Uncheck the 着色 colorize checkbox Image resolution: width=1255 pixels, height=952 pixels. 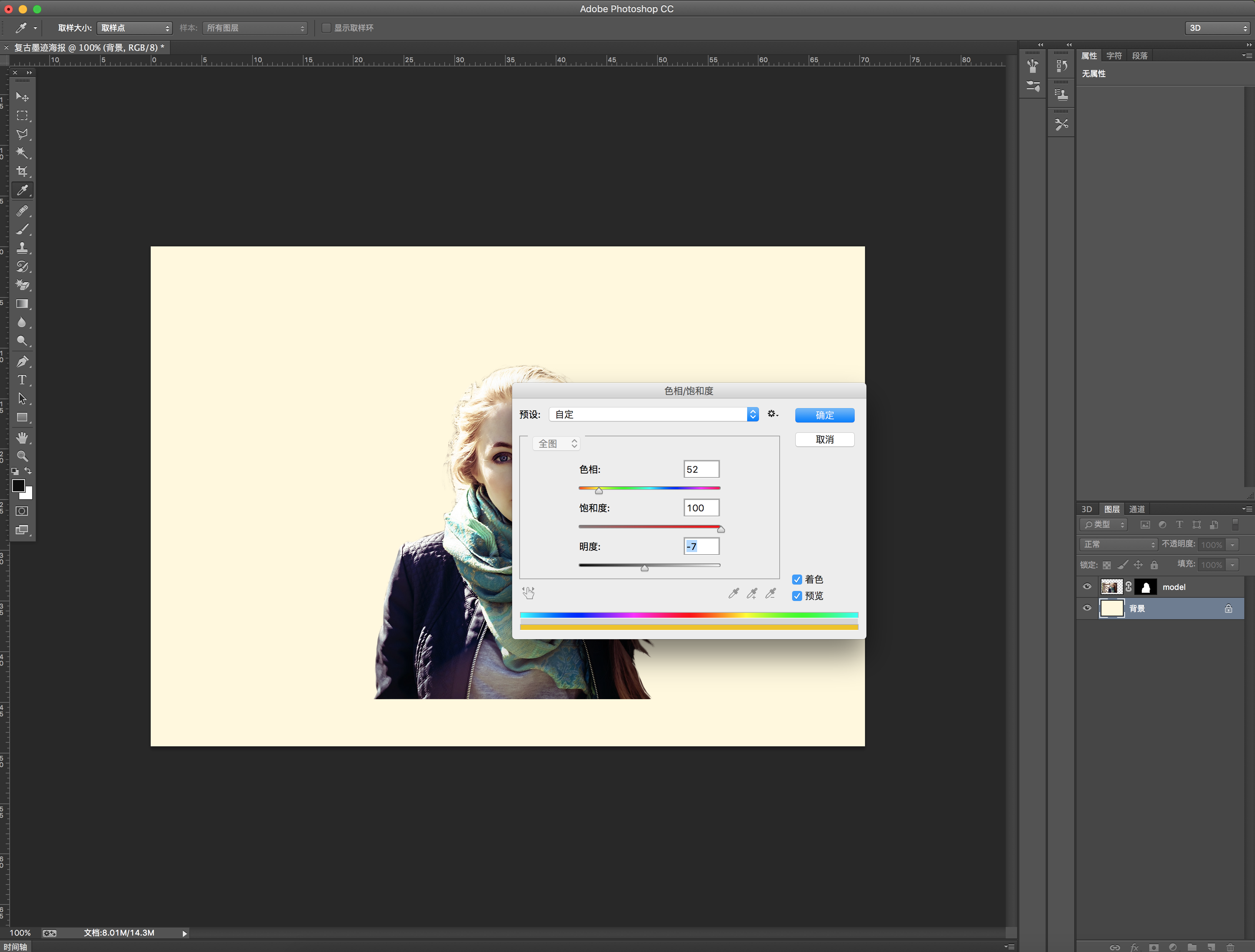coord(796,579)
